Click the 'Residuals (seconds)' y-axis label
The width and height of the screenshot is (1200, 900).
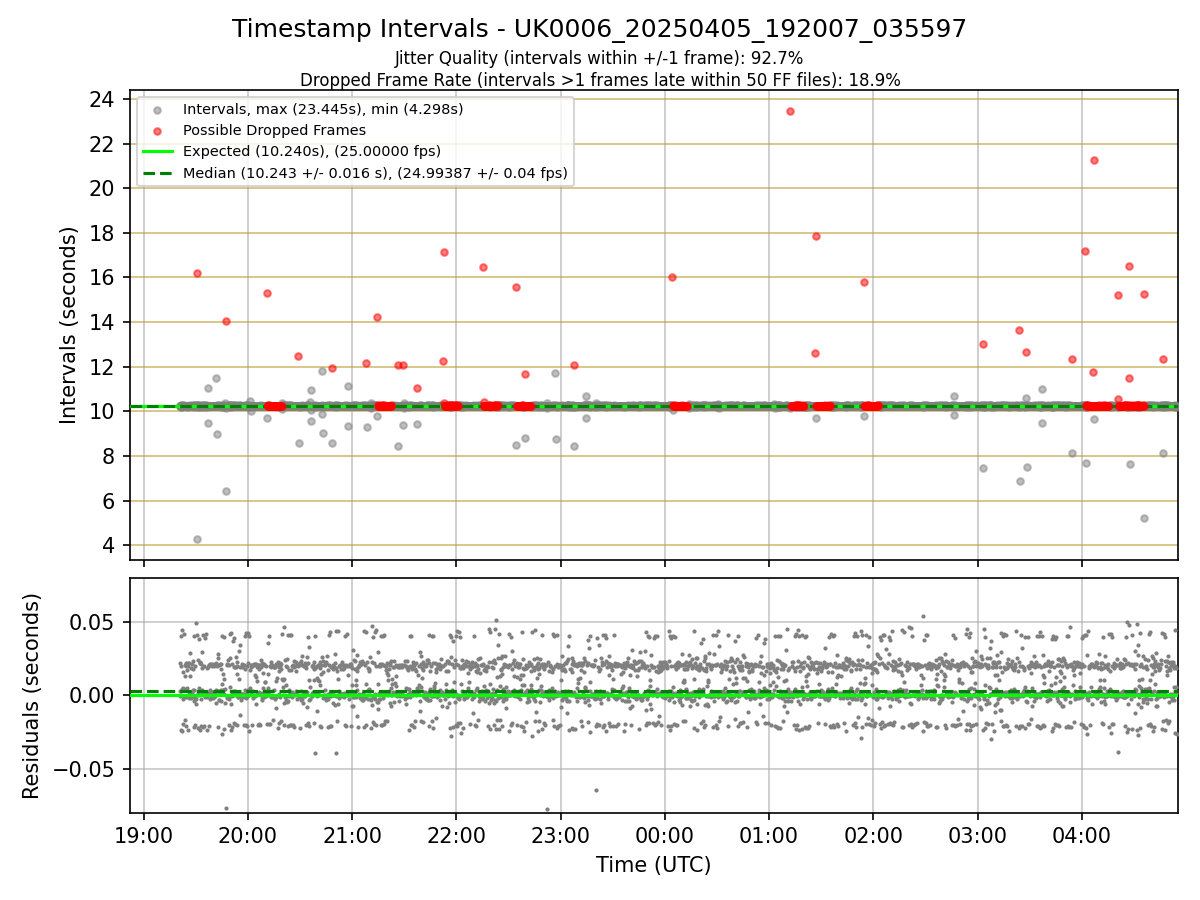[x=31, y=696]
